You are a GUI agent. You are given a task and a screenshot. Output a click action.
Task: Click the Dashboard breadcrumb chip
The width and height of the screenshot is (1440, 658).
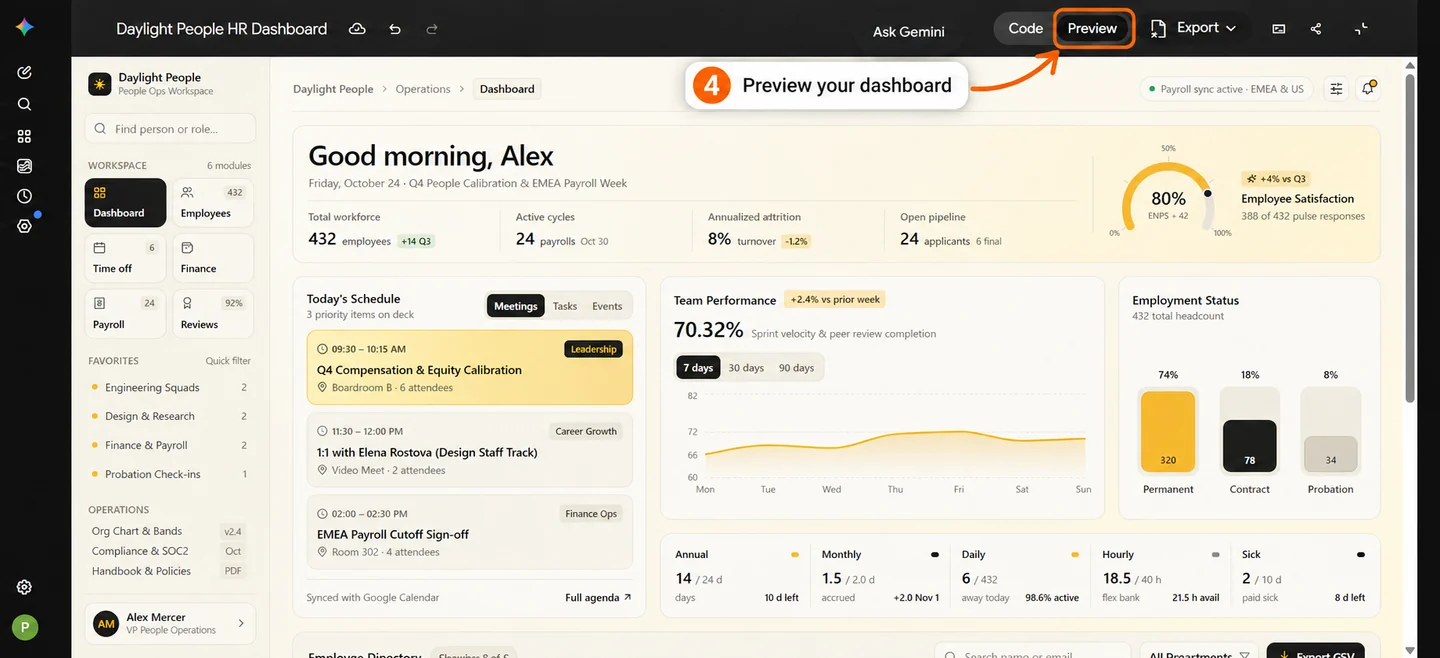click(507, 89)
